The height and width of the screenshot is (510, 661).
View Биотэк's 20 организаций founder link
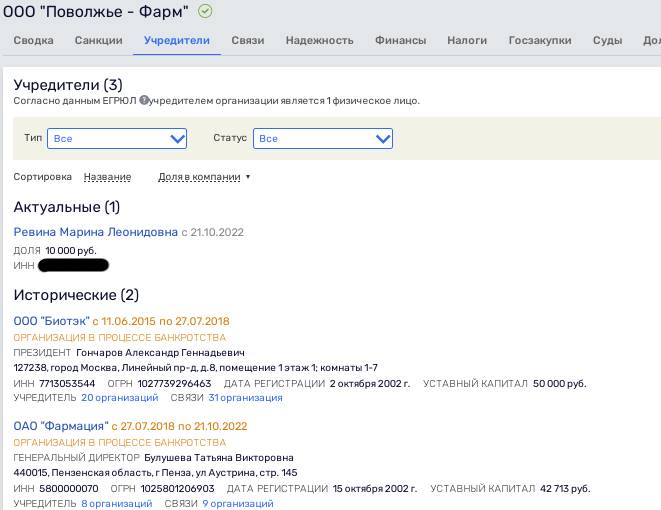120,398
